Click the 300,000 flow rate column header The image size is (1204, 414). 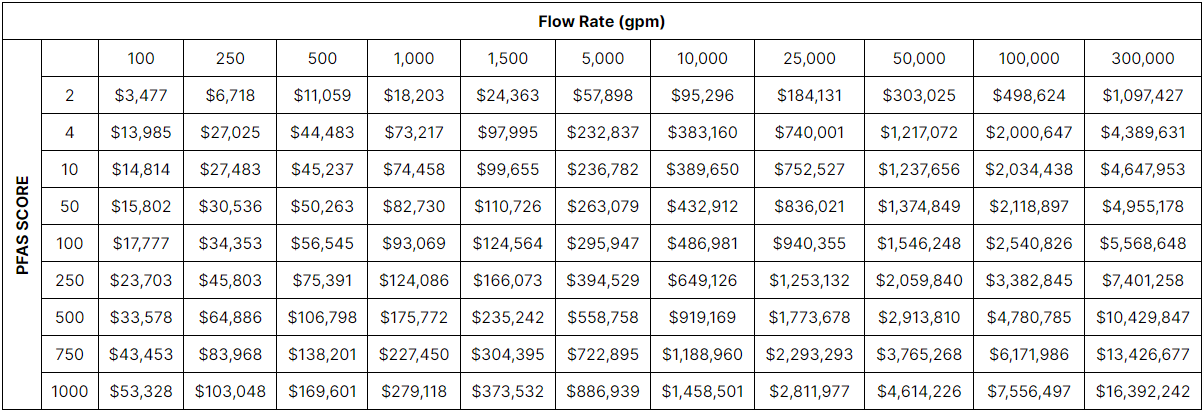tap(1143, 59)
